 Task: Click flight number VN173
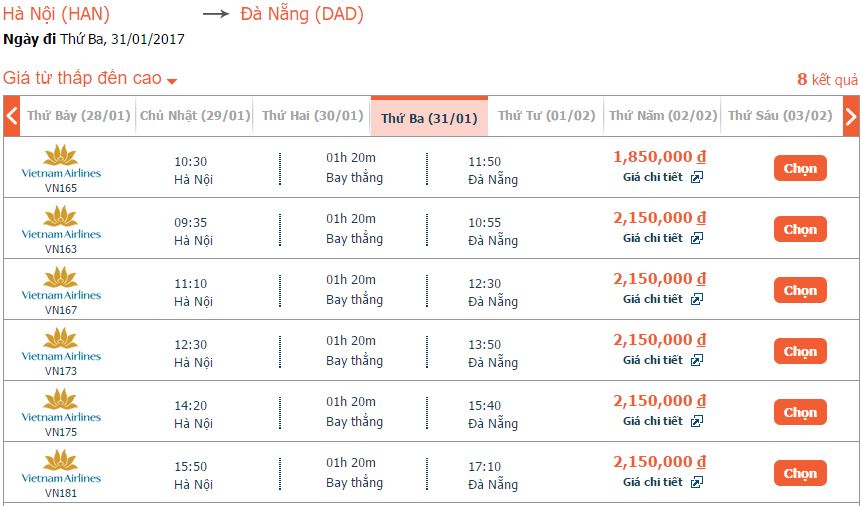pyautogui.click(x=61, y=372)
